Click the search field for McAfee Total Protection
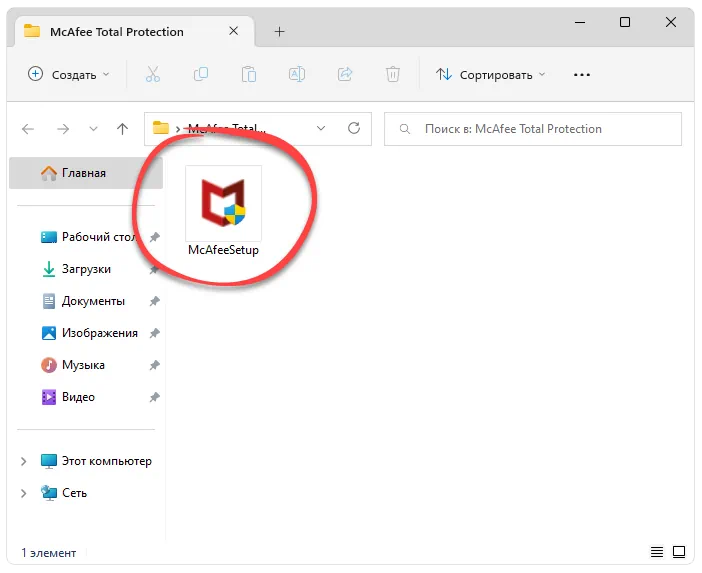The width and height of the screenshot is (702, 573). 533,129
